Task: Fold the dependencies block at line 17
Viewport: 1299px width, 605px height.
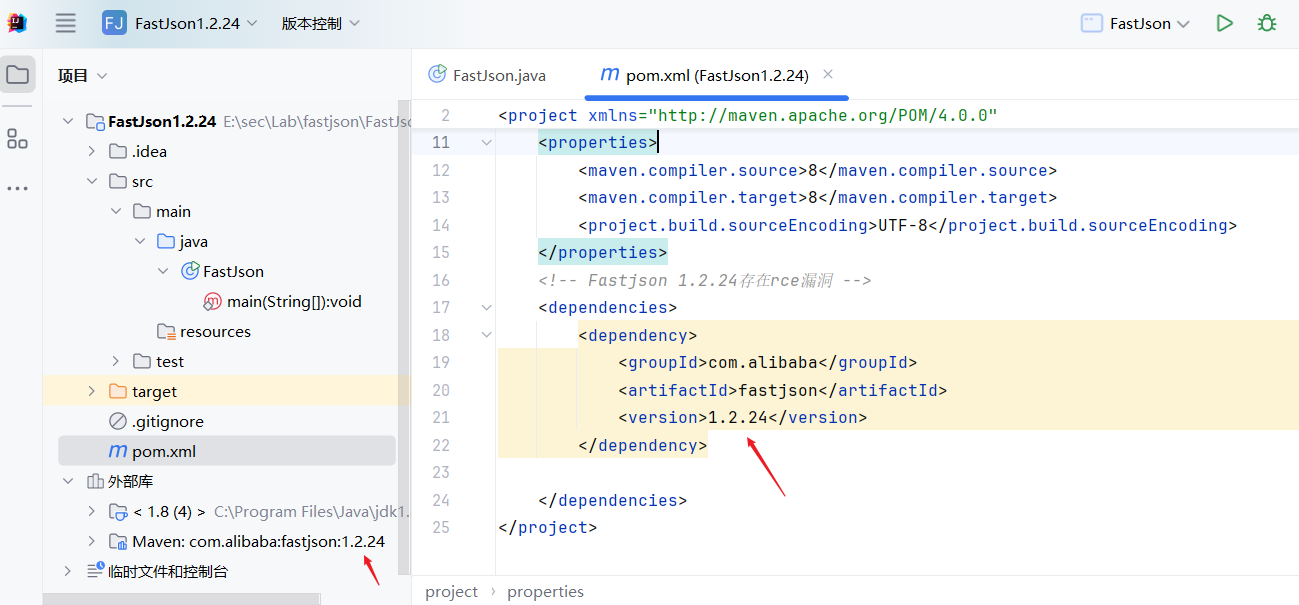Action: pos(486,307)
